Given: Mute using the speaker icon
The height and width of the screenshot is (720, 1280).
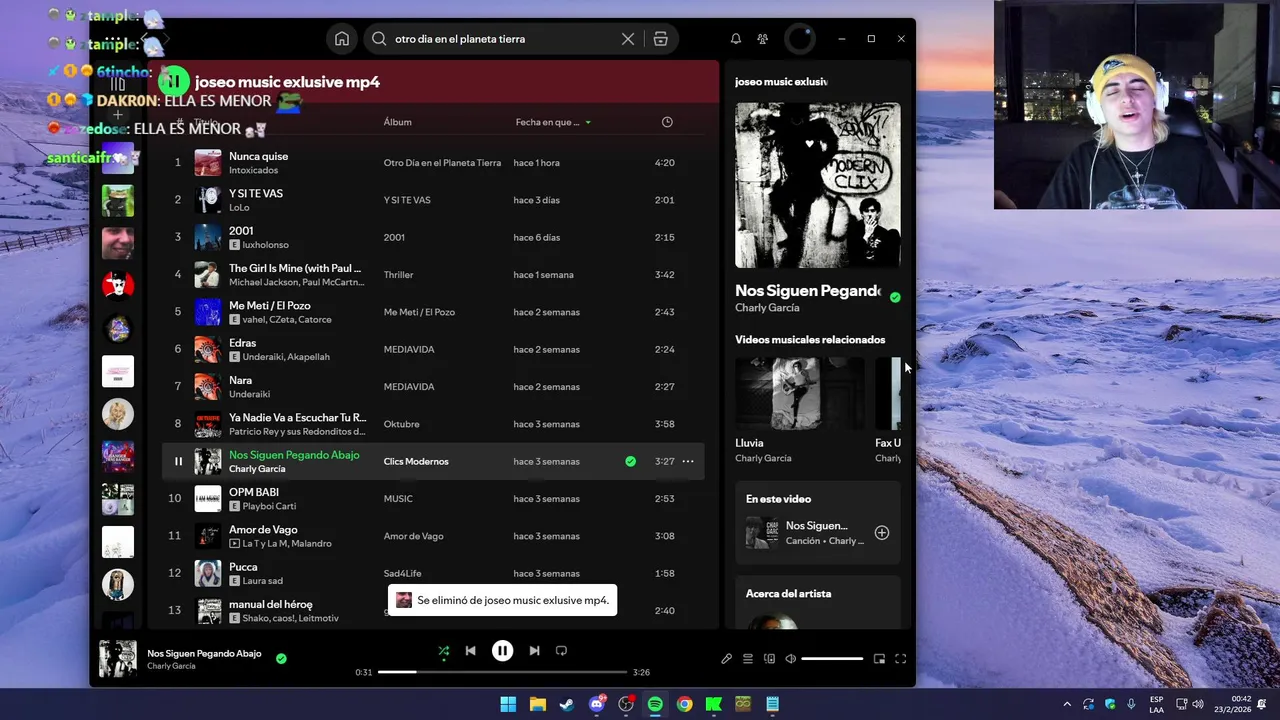Looking at the screenshot, I should [790, 659].
